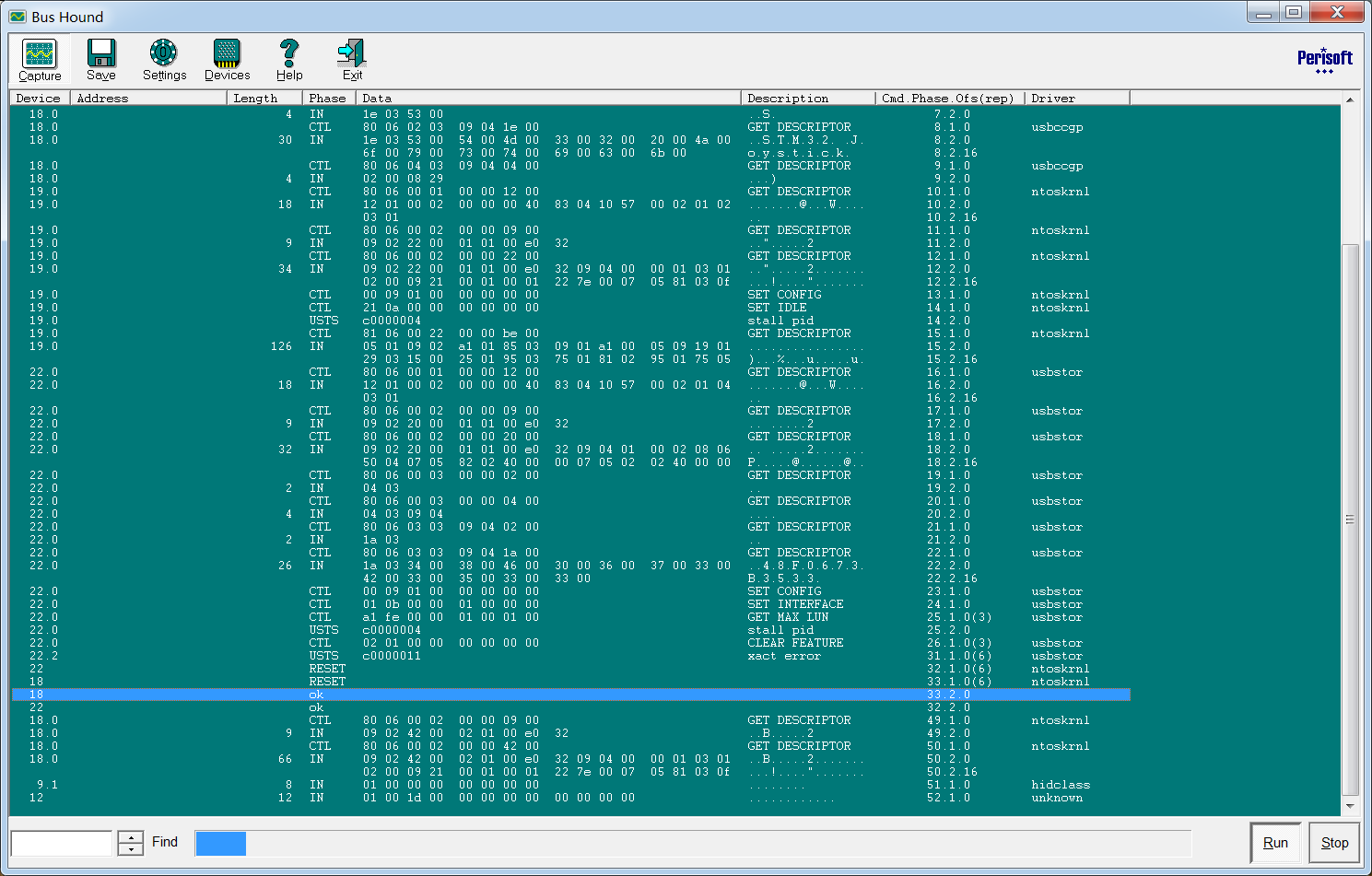Click the Device column header
This screenshot has height=876, width=1372.
(x=40, y=98)
